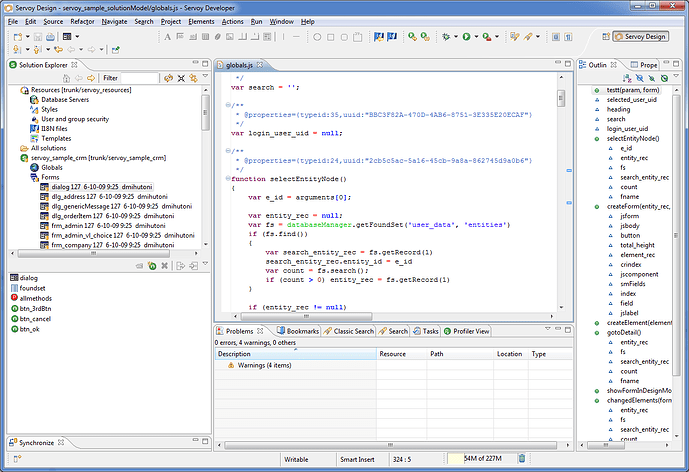Viewport: 689px width, 472px height.
Task: Click the paperclip icon in elements toolbar
Action: tap(218, 37)
